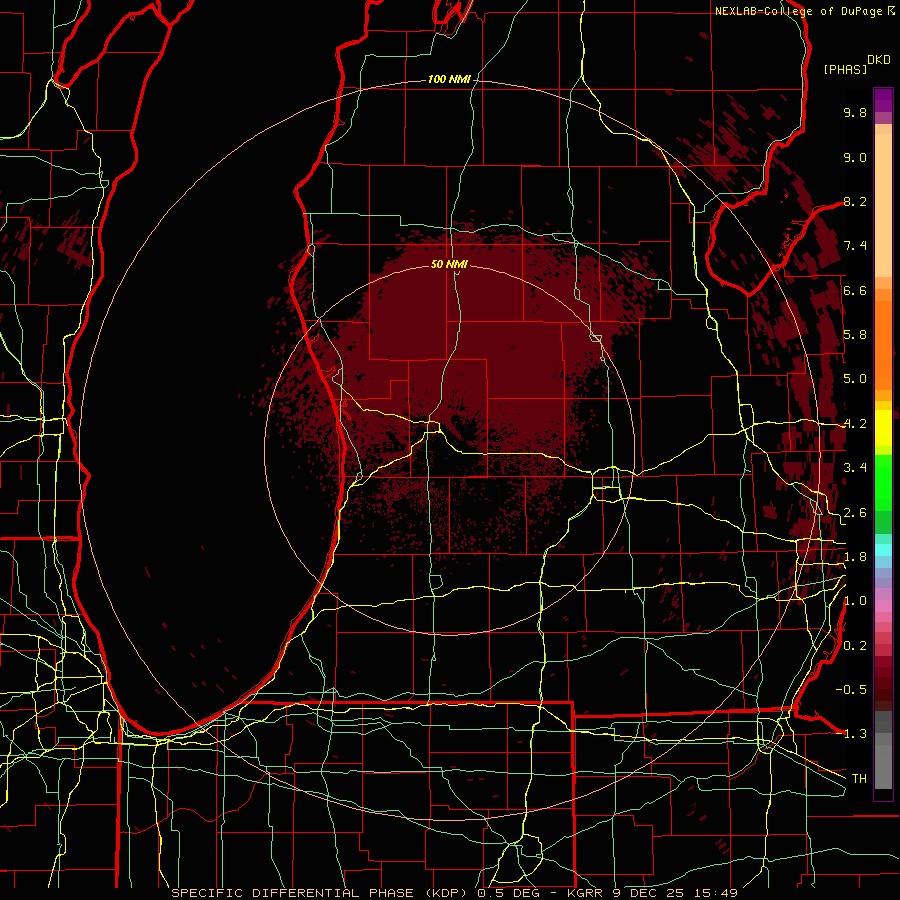Select the 100 NMI range ring label
Screen dimensions: 900x900
[449, 79]
